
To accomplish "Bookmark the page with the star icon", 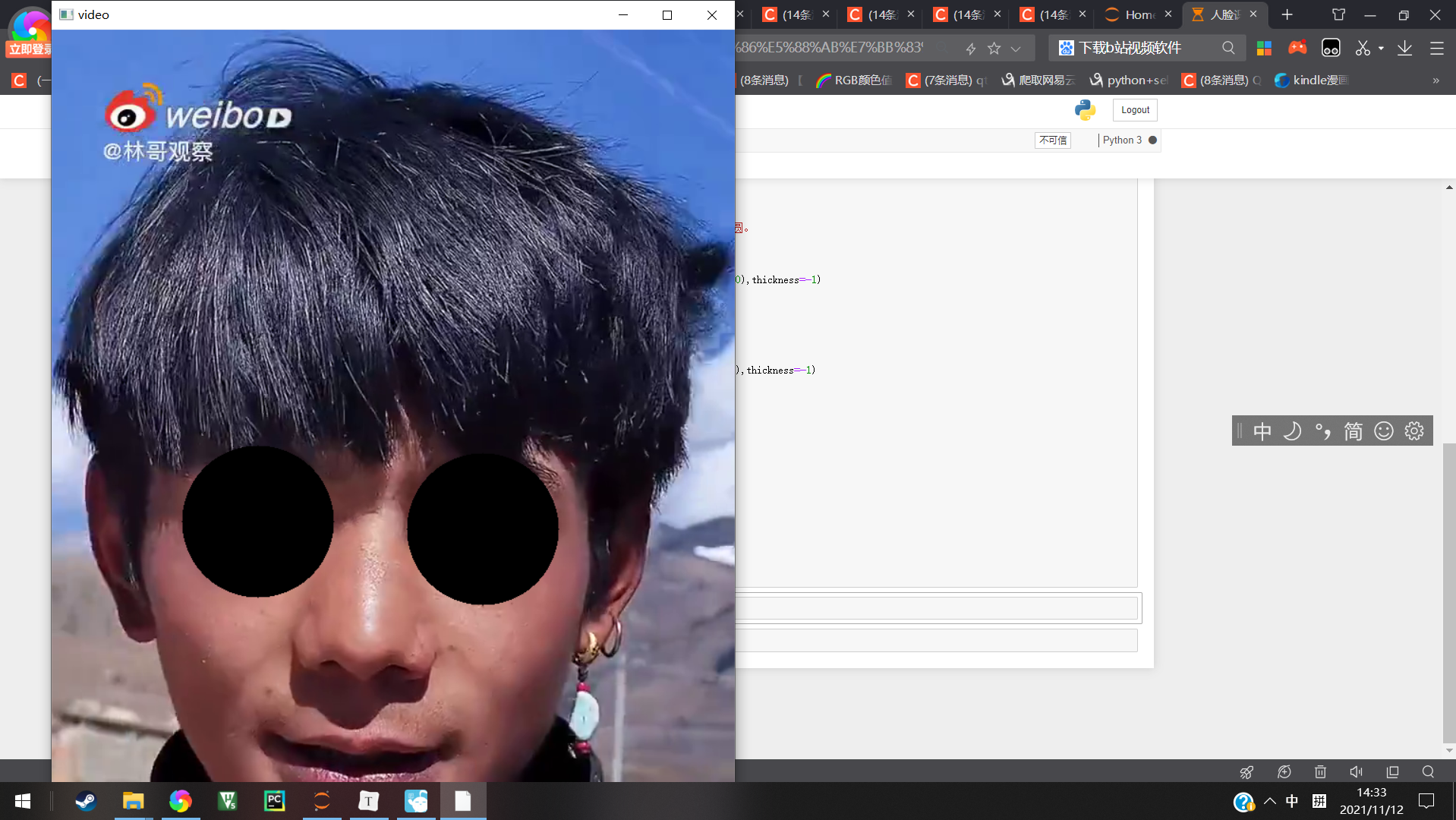I will point(994,49).
